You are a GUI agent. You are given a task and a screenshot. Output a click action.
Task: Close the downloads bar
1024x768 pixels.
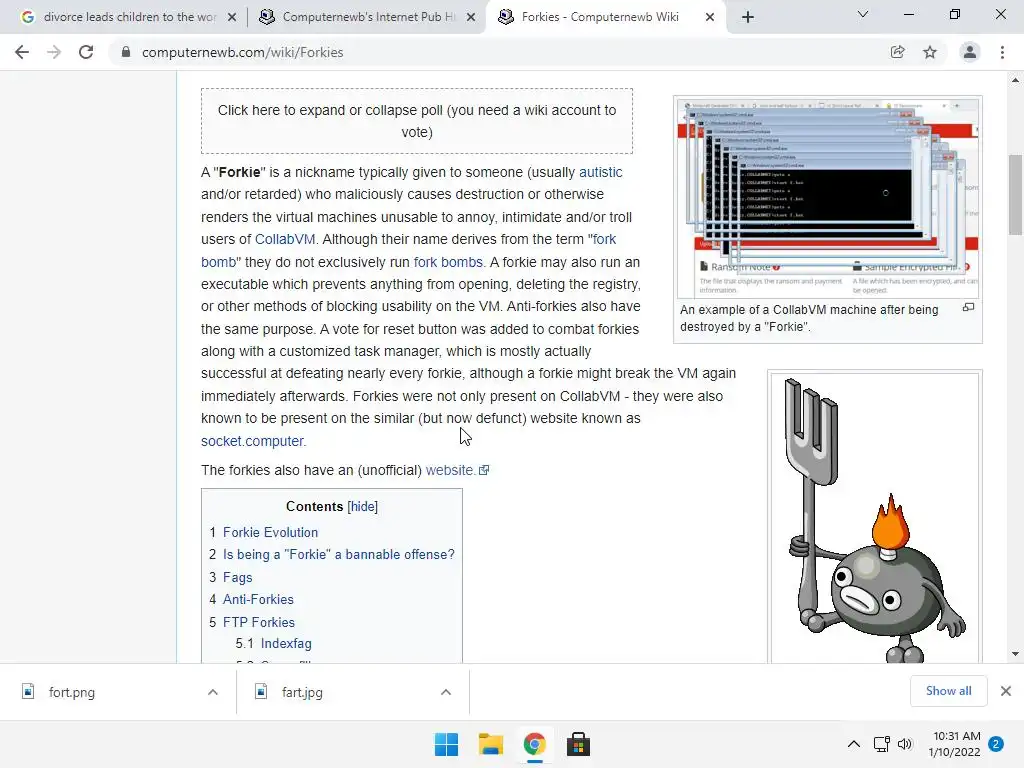pyautogui.click(x=1006, y=691)
